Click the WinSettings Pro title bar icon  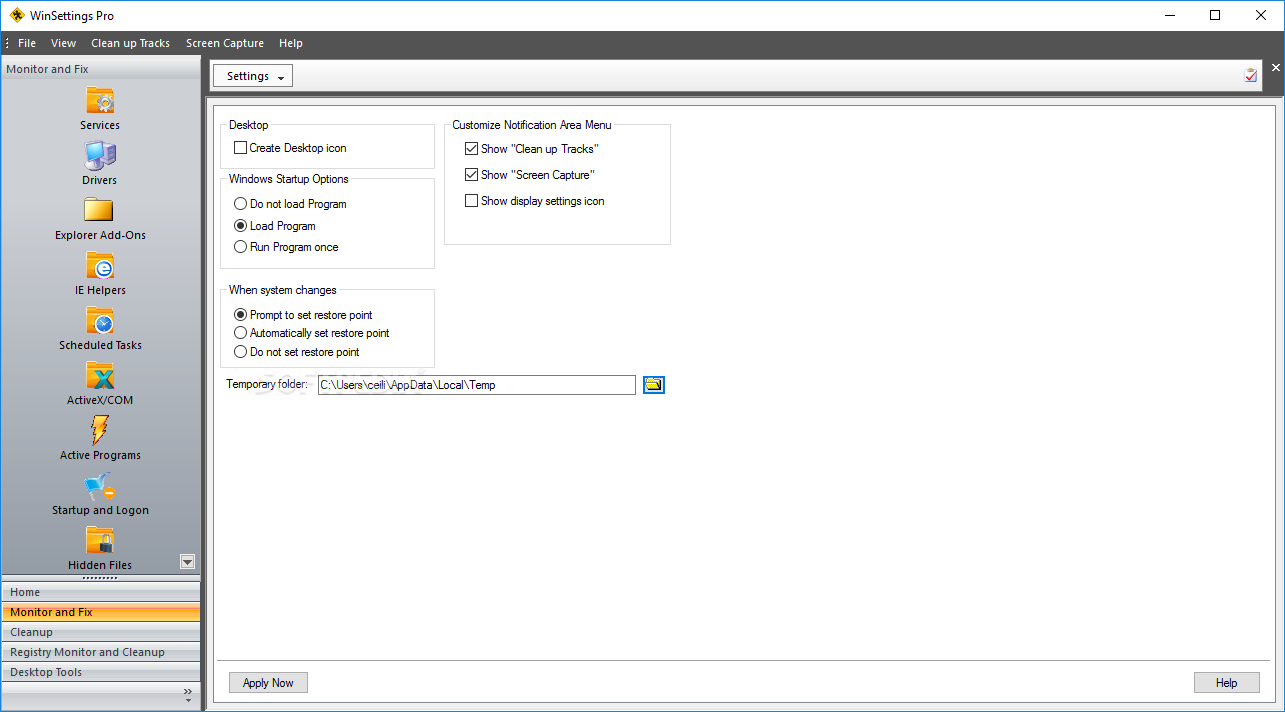click(16, 15)
